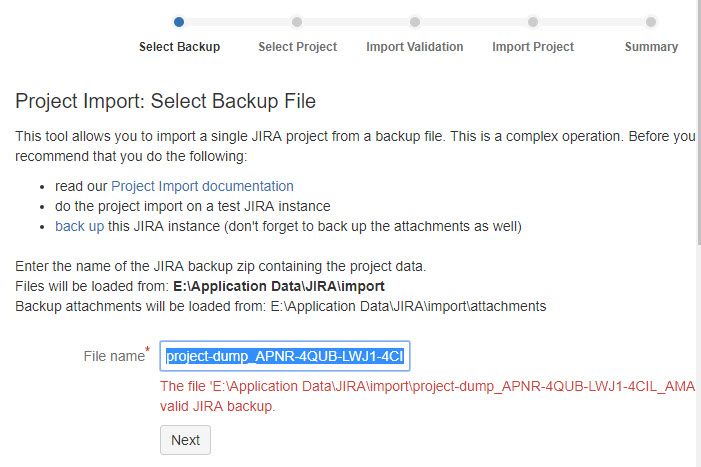Select the Import Project step label
The width and height of the screenshot is (701, 467).
pos(533,47)
